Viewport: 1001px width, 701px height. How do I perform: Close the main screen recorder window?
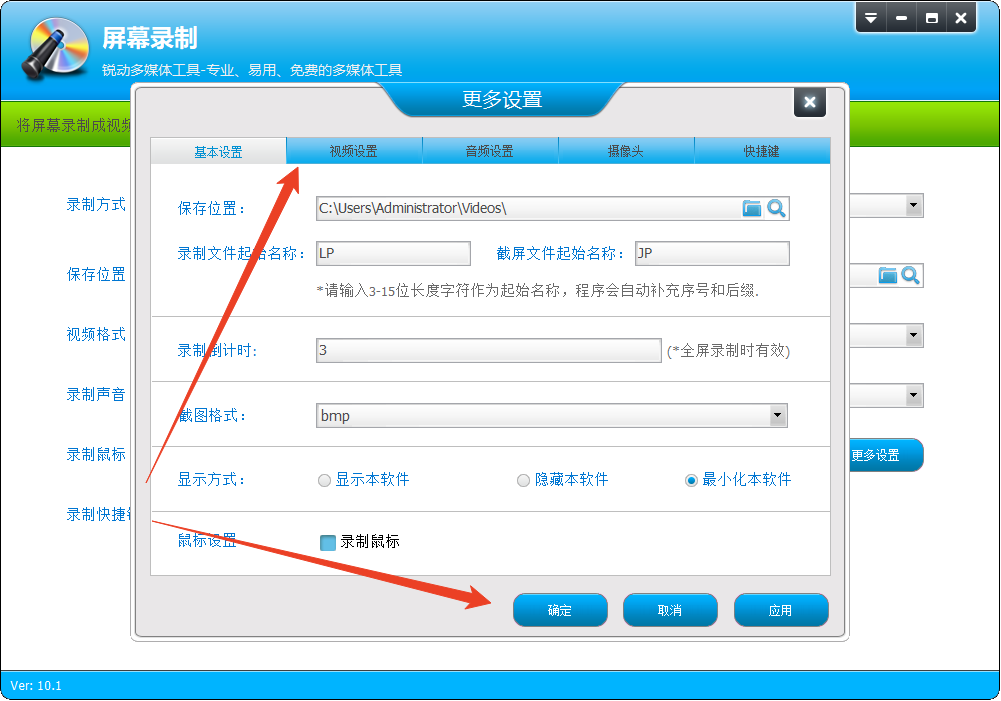[x=961, y=18]
